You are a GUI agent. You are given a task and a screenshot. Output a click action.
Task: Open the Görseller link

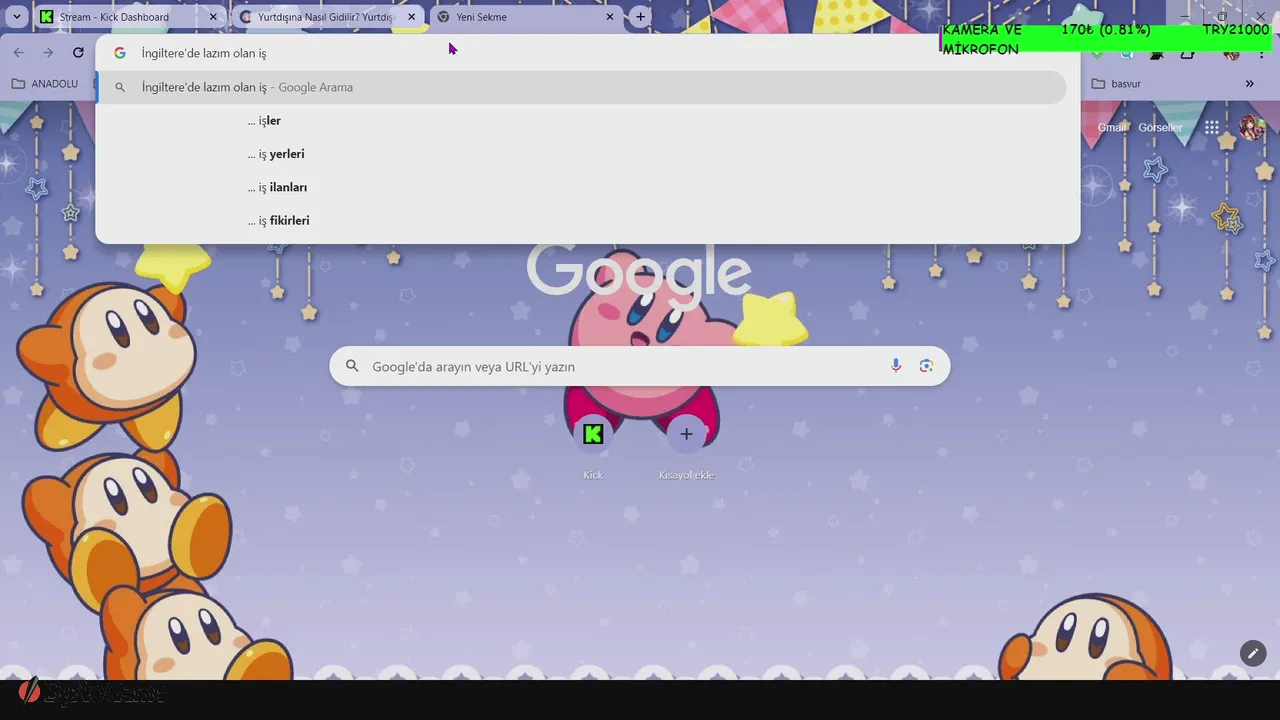click(1160, 127)
